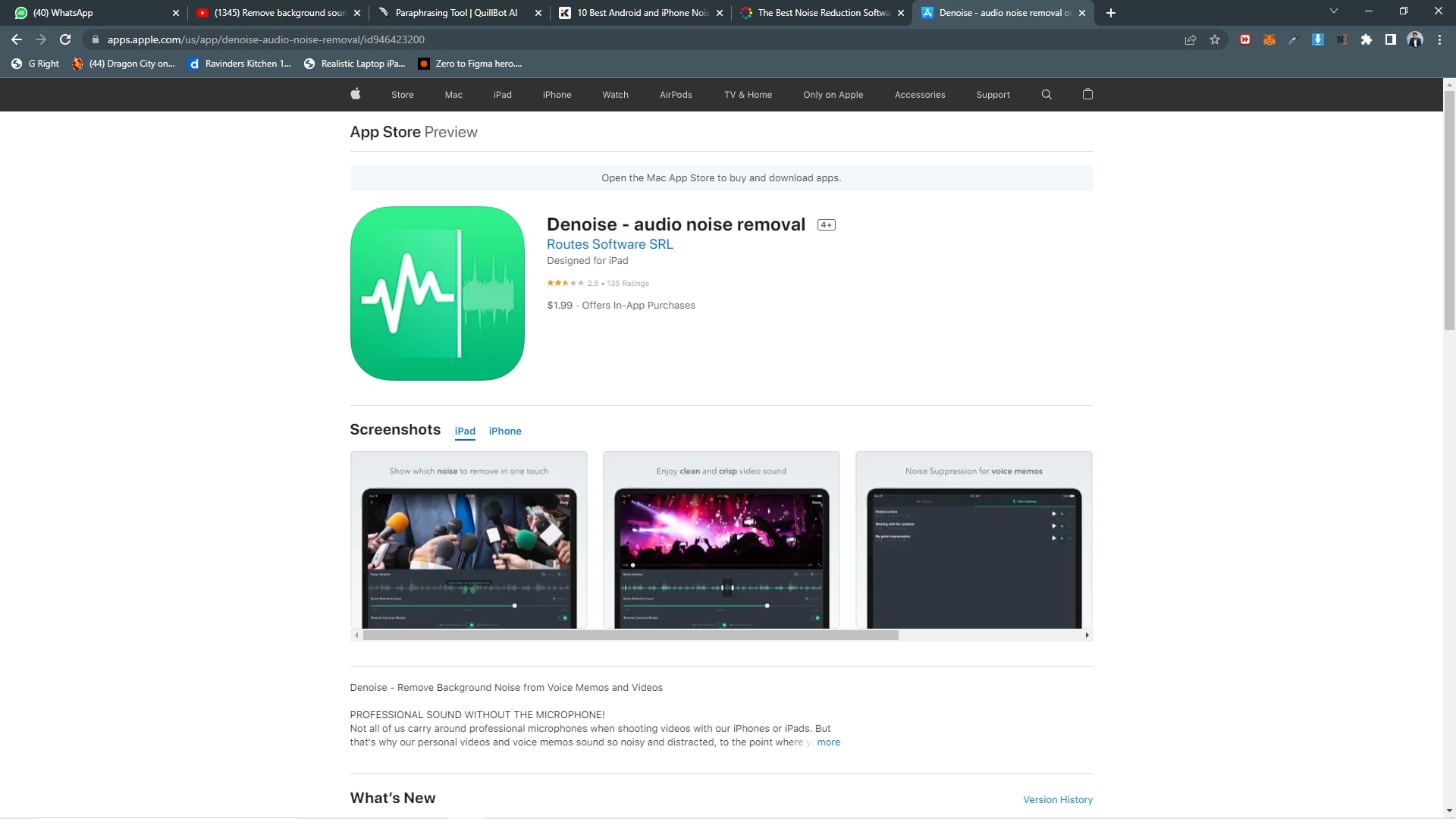Open the Accessories menu item

pyautogui.click(x=920, y=95)
